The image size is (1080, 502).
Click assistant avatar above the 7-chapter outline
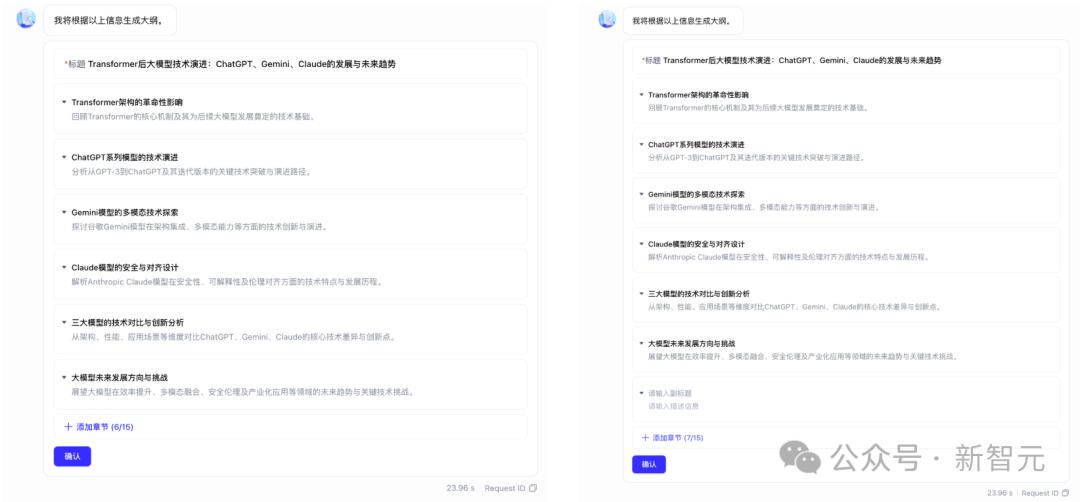pyautogui.click(x=607, y=19)
